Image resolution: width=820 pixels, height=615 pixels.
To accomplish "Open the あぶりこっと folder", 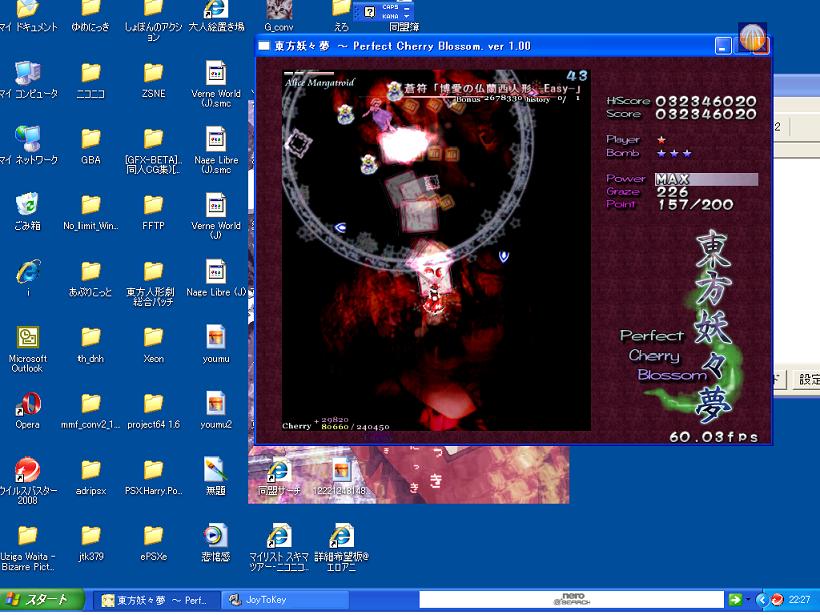I will tap(90, 277).
